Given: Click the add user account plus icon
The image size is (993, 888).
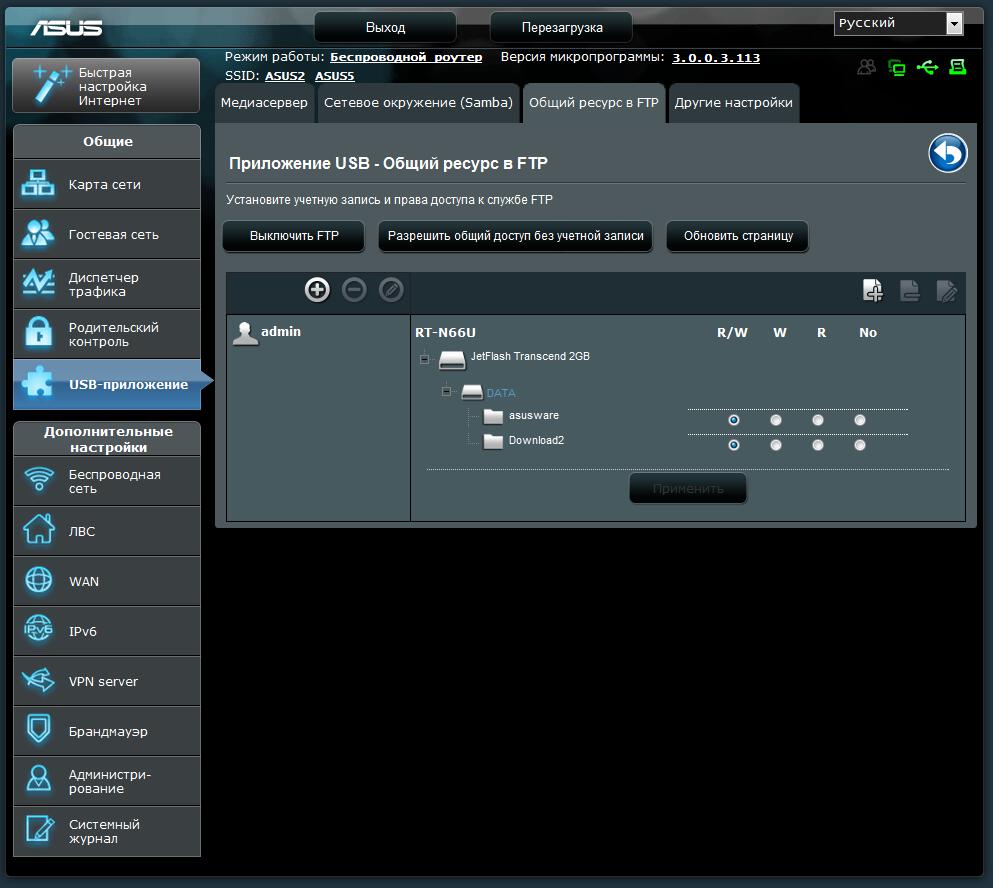Looking at the screenshot, I should [x=317, y=290].
